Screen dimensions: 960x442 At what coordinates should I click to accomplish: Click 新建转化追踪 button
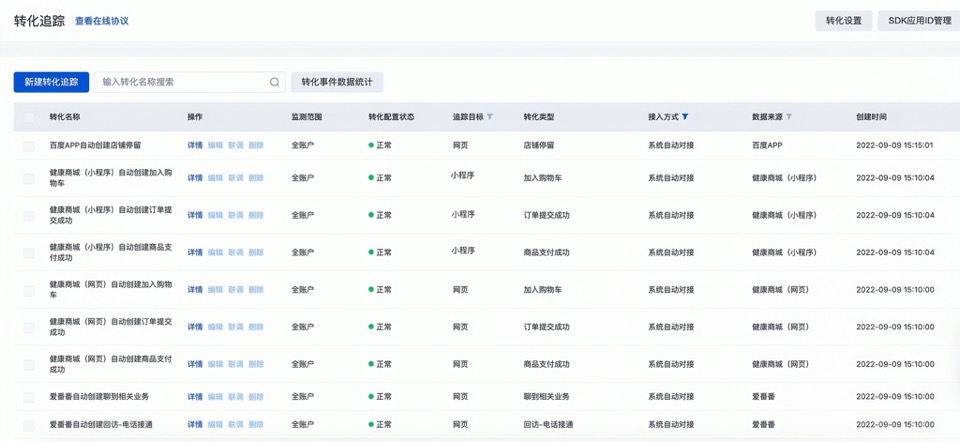click(51, 82)
